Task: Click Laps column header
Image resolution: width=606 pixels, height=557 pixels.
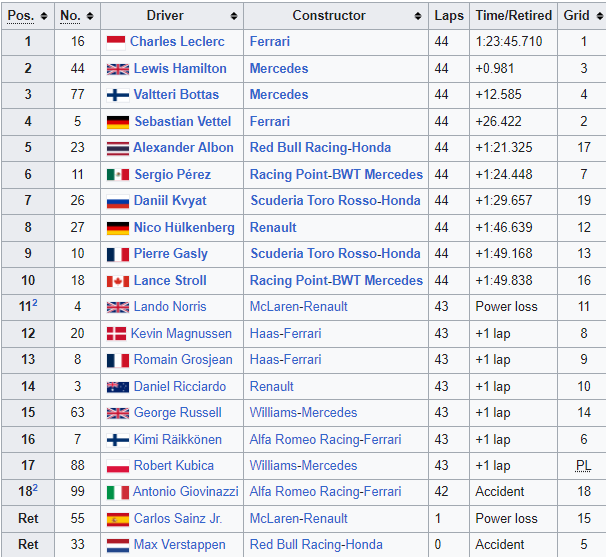Action: (449, 15)
